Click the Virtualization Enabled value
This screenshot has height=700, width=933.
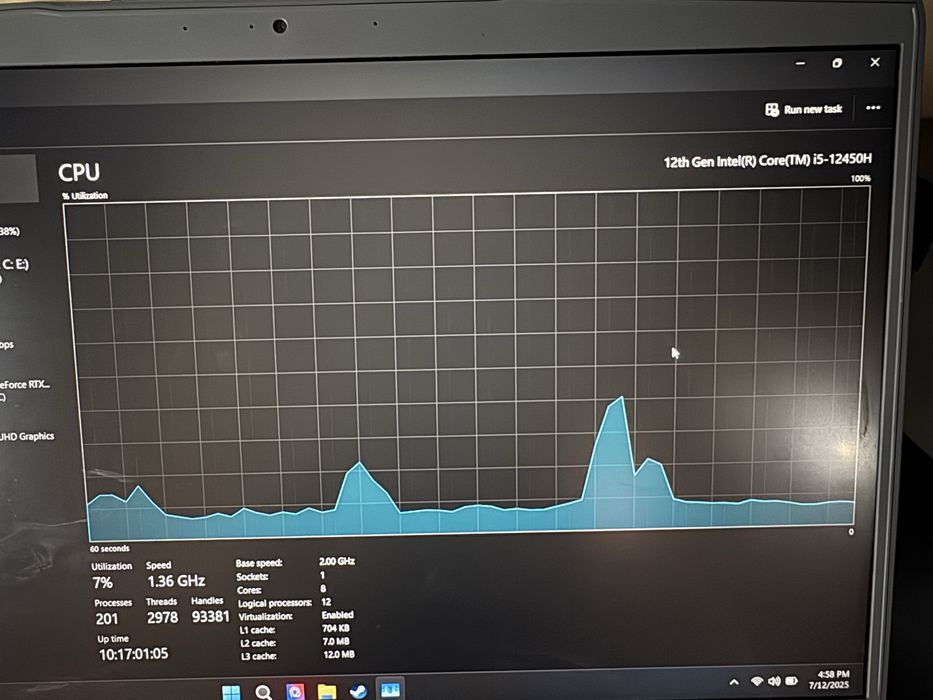pyautogui.click(x=337, y=615)
